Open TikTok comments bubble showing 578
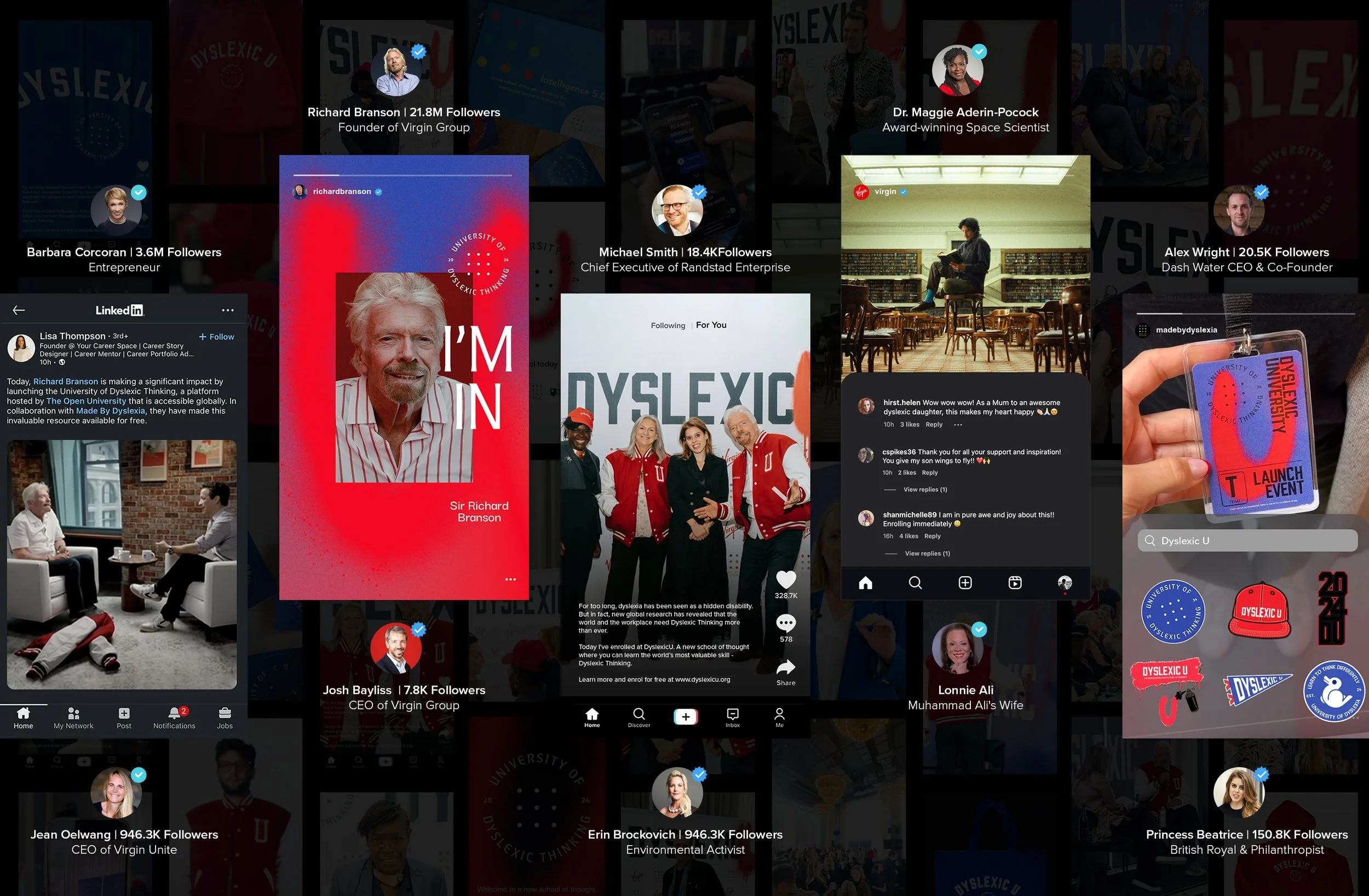The image size is (1369, 896). click(x=786, y=623)
